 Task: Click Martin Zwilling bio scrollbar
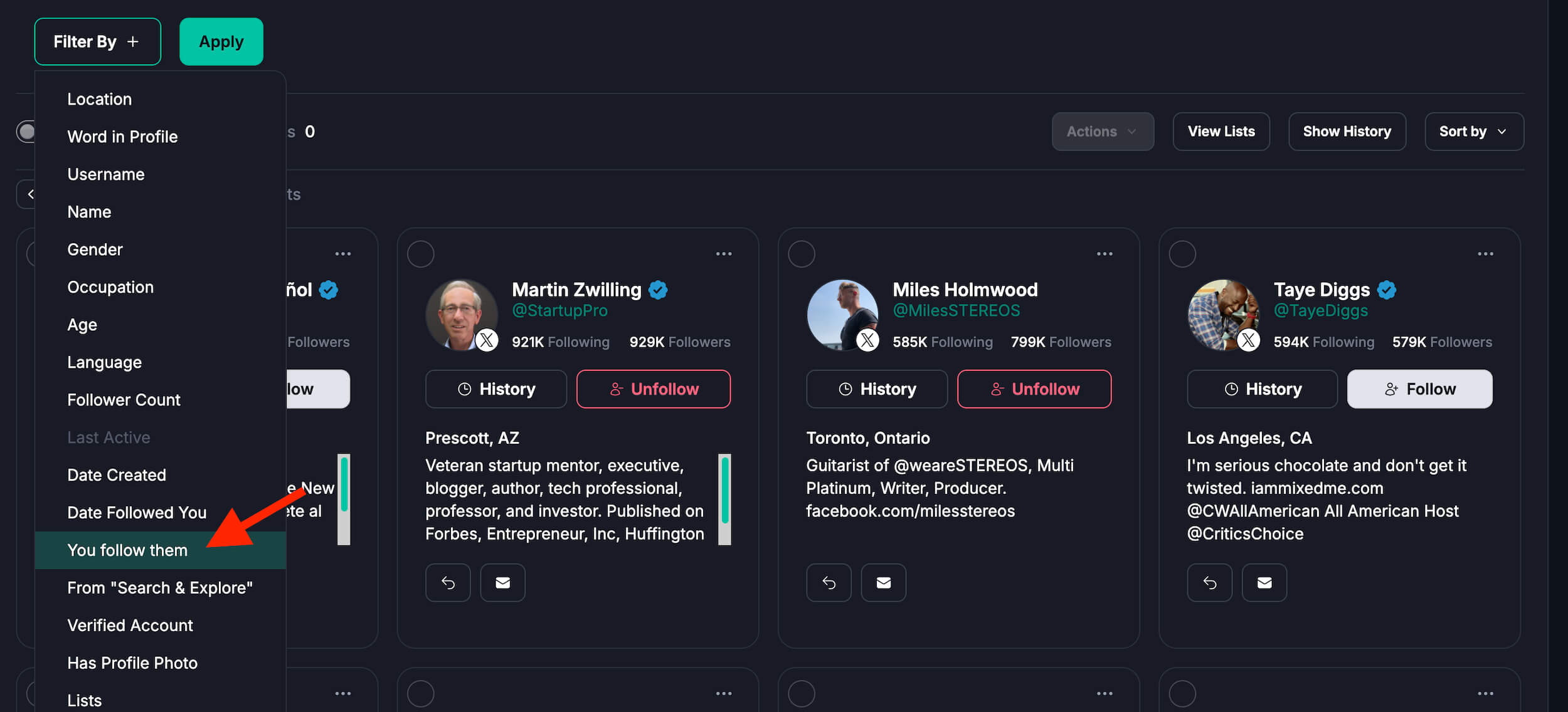pyautogui.click(x=724, y=499)
